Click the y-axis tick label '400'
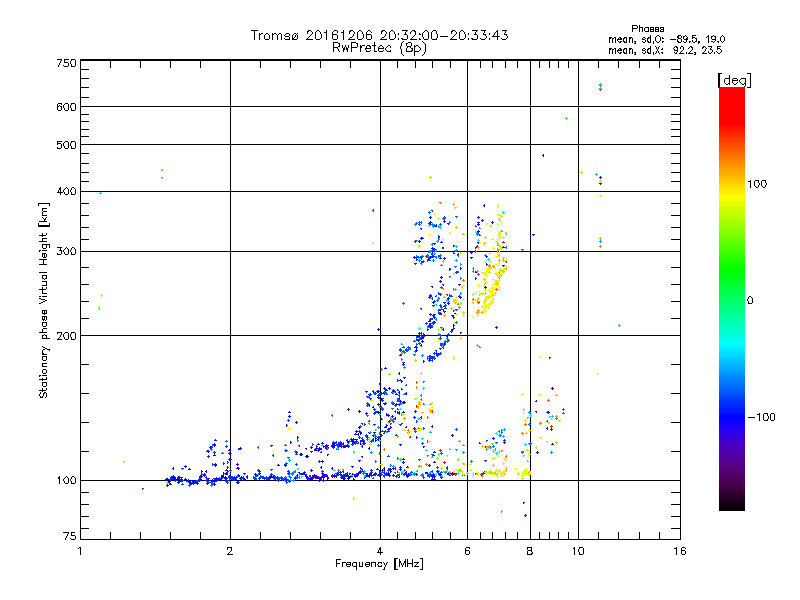The image size is (800, 600). point(66,191)
